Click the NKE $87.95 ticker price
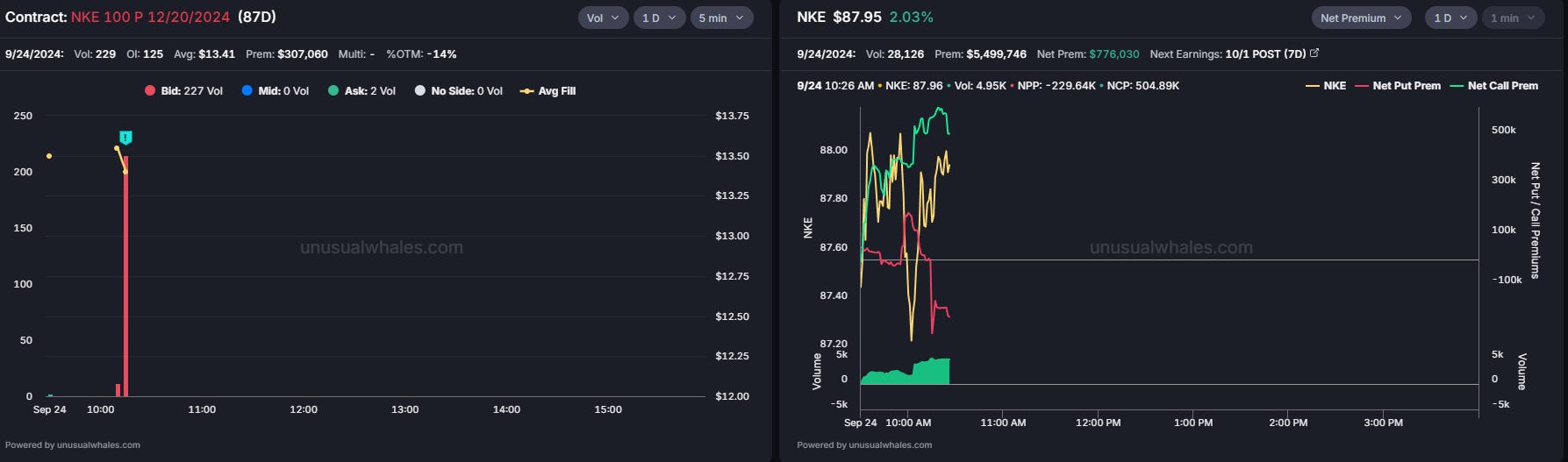Screen dimensions: 1568x462 point(839,17)
